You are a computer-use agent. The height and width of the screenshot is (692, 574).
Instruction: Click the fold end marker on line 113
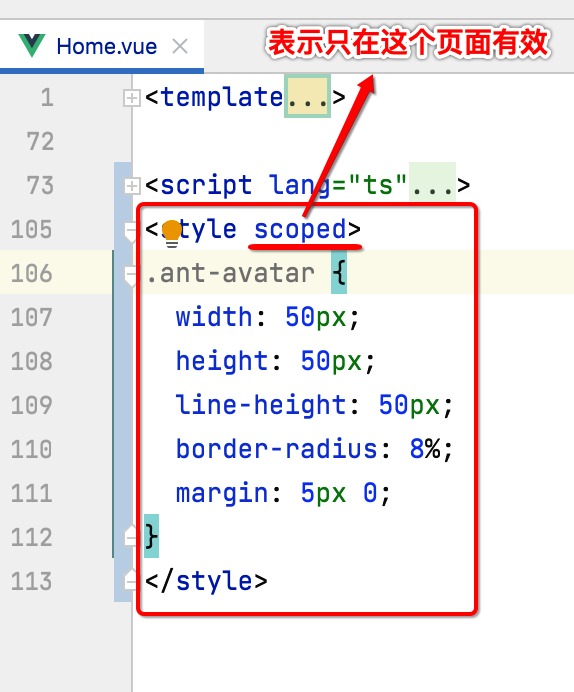pos(131,579)
